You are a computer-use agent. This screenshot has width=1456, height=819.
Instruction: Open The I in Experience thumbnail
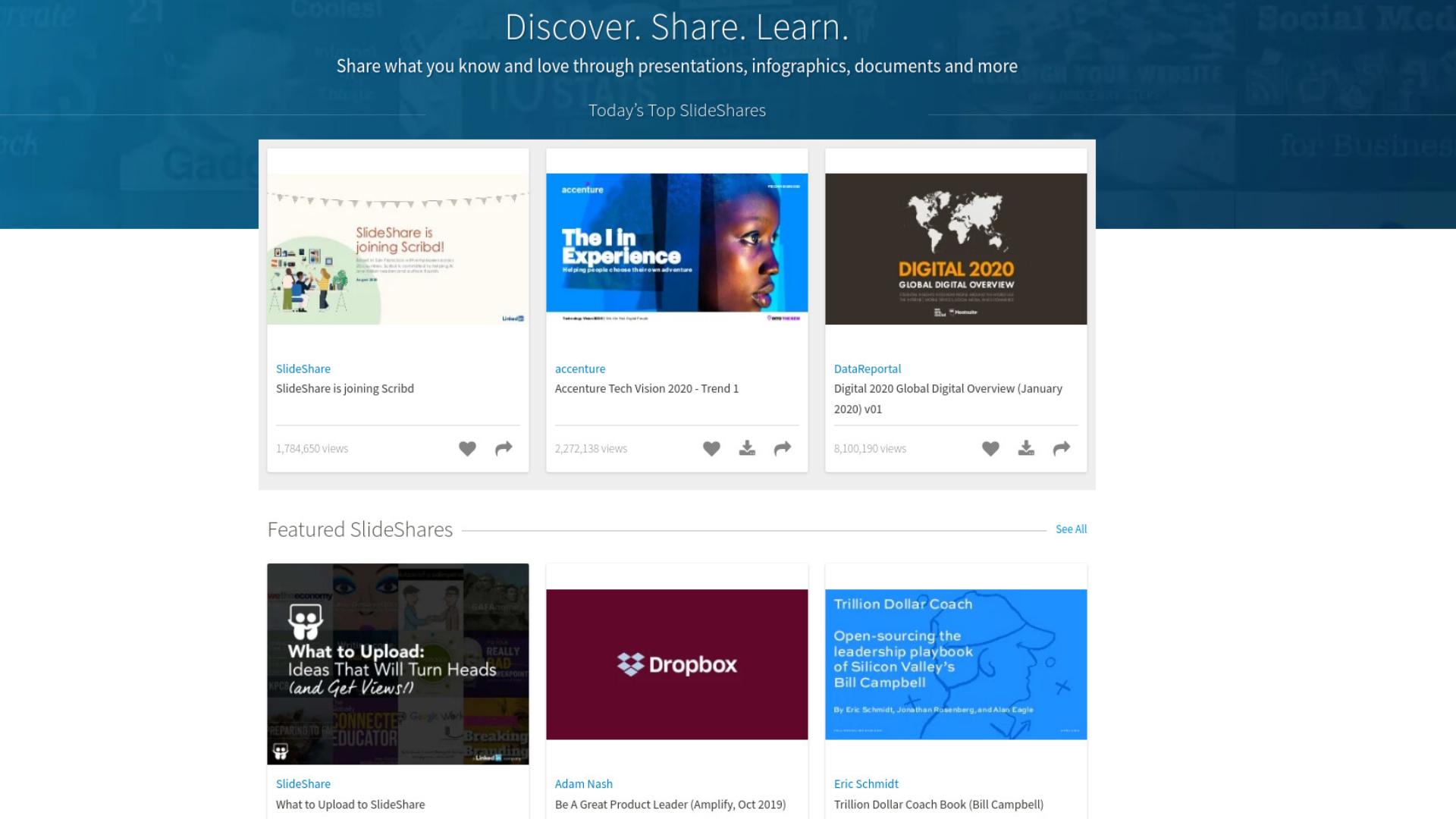point(677,249)
